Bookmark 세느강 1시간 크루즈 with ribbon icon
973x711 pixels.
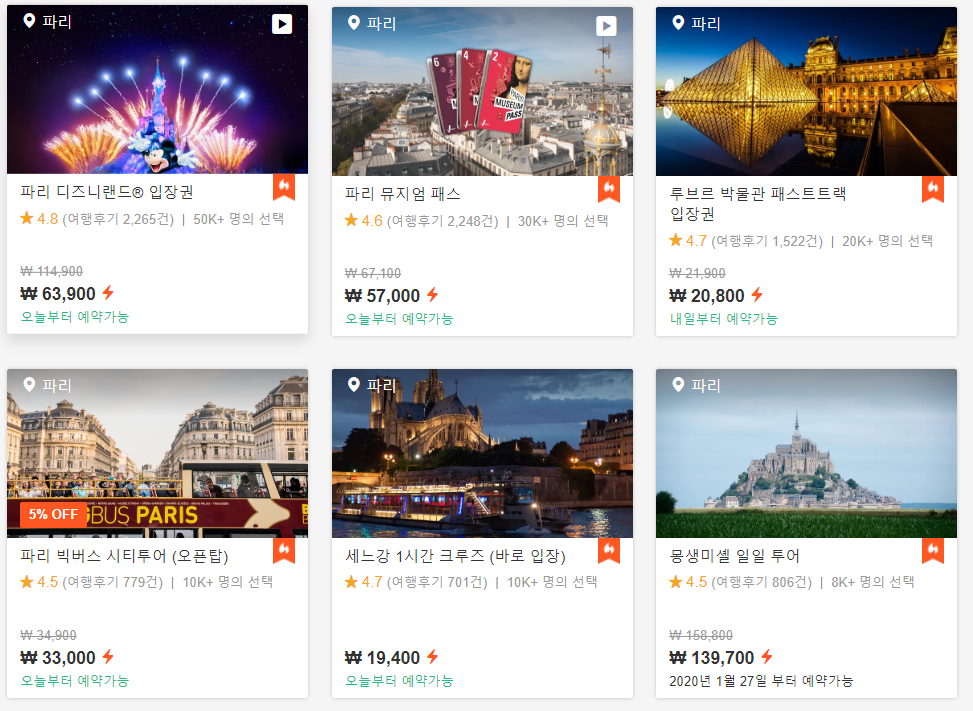[x=609, y=550]
